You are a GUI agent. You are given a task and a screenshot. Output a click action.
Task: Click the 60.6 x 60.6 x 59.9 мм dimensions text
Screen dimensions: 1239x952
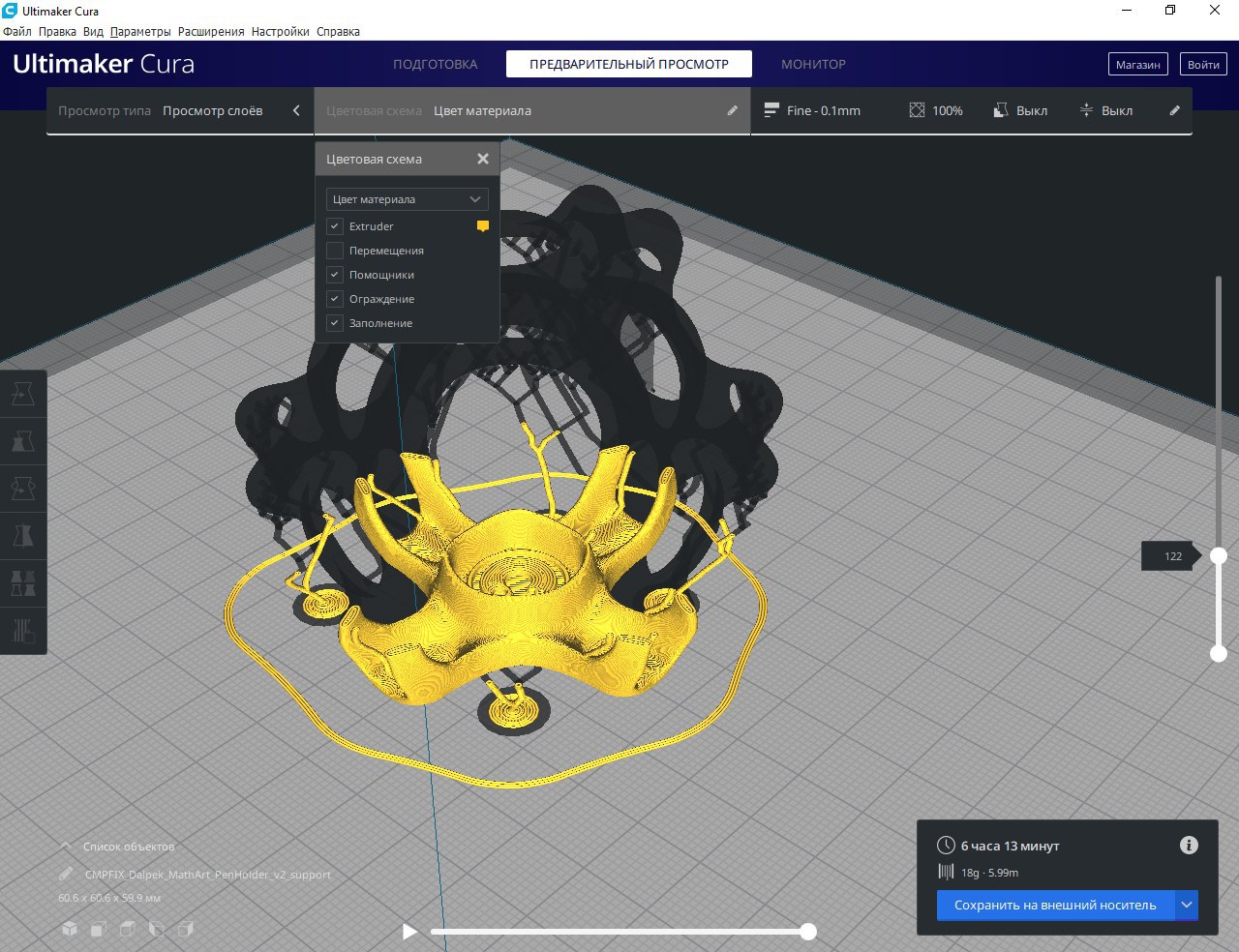pos(109,898)
